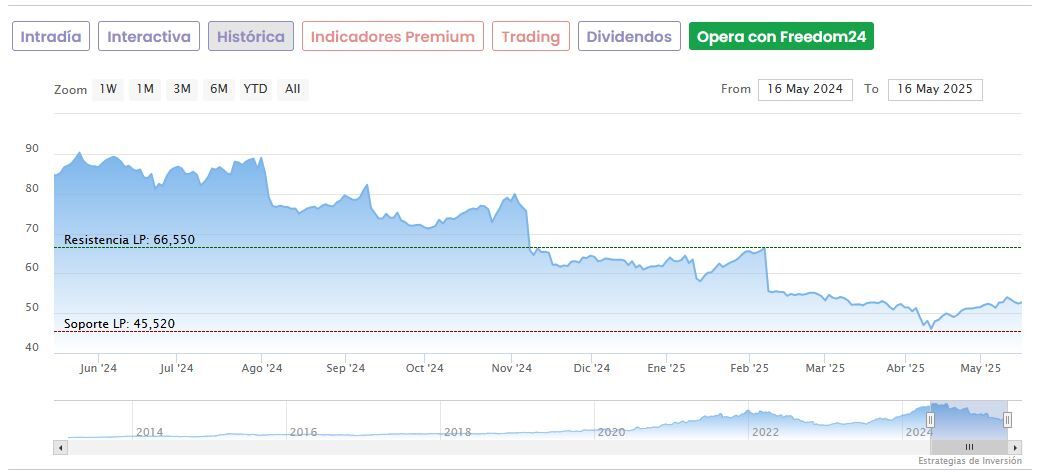1040x476 pixels.
Task: Click the Opera con Freedom24 button
Action: click(x=781, y=37)
